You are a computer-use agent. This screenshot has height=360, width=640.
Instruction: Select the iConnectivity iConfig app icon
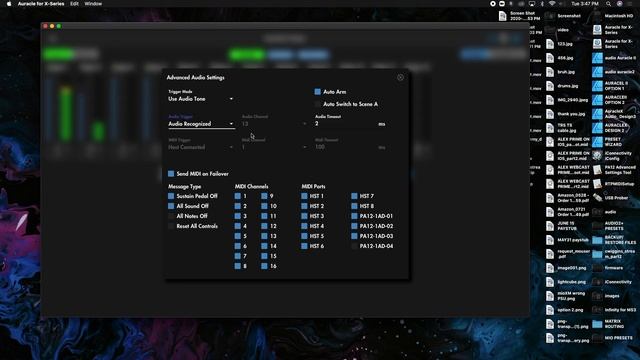click(597, 156)
